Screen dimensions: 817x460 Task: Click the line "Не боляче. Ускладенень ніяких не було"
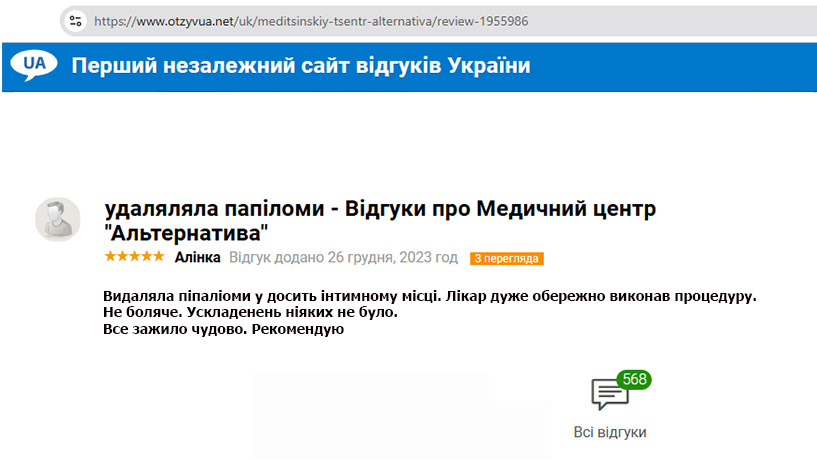pyautogui.click(x=250, y=313)
